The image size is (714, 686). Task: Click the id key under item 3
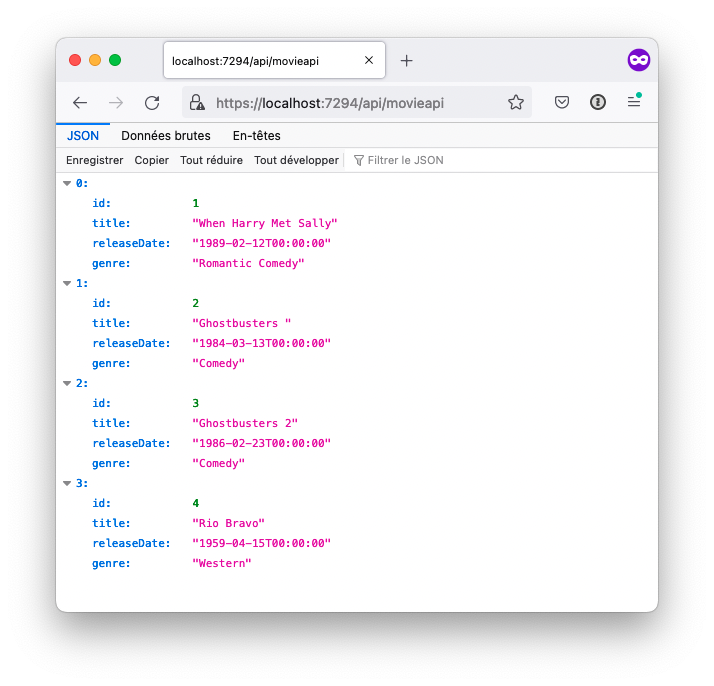point(102,503)
